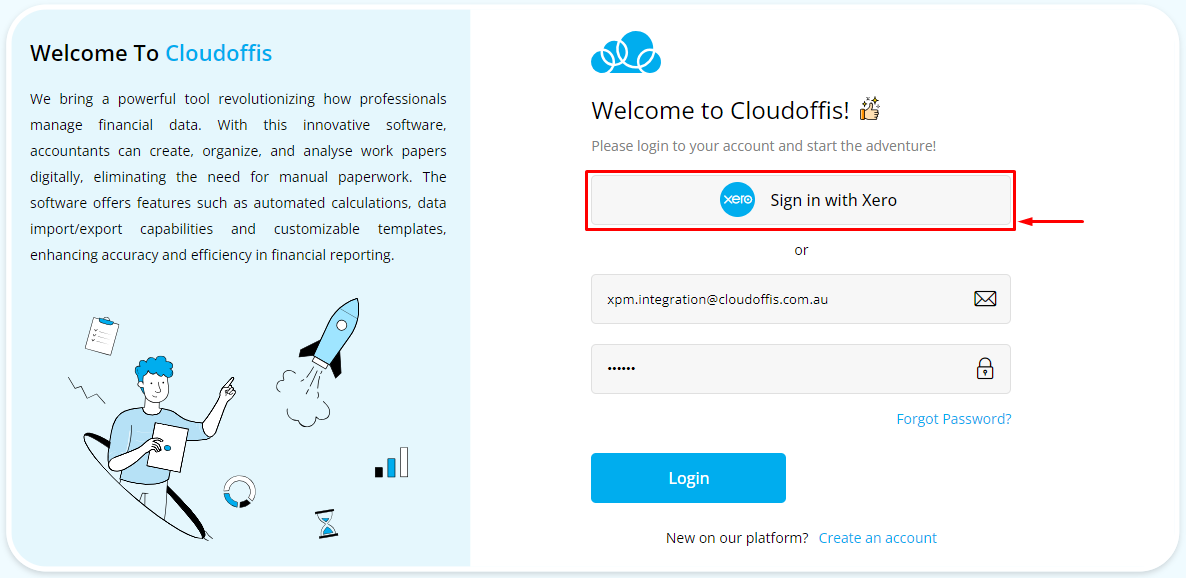Viewport: 1186px width, 578px height.
Task: Click the Cloudoffis cloud logo
Action: click(626, 52)
